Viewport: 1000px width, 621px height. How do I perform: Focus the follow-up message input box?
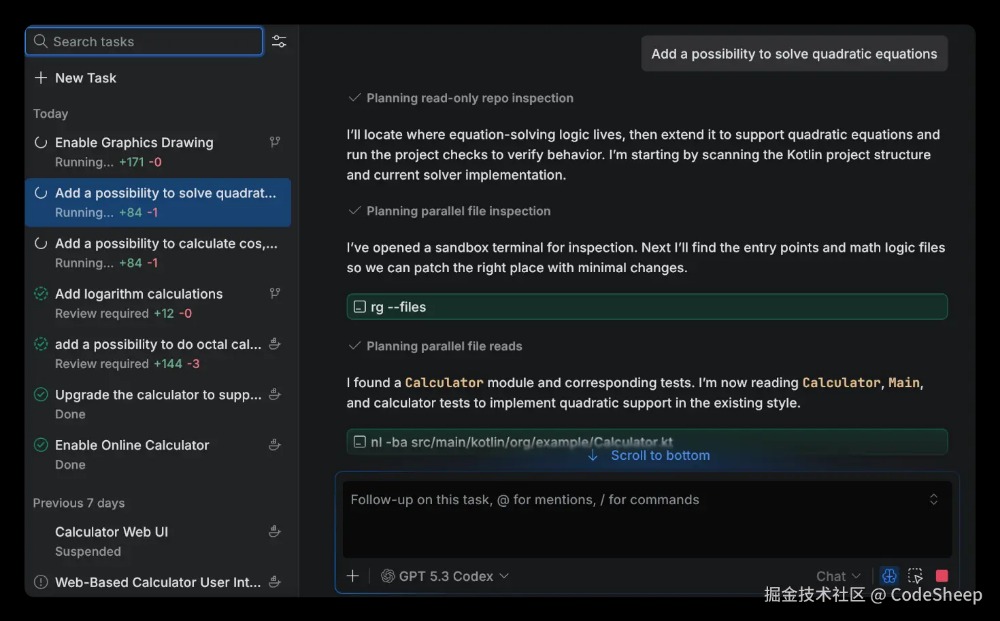[x=630, y=520]
